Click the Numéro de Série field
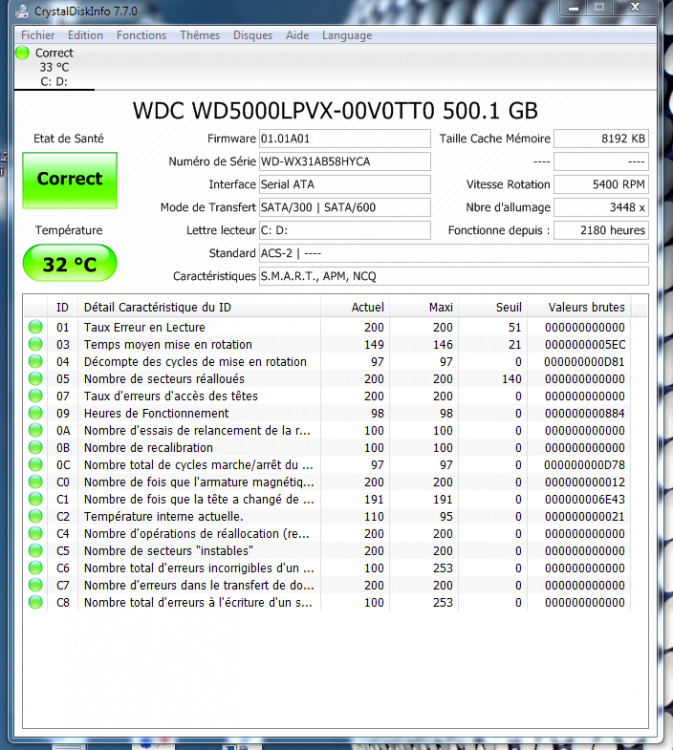Screen dimensions: 673x750 344,161
